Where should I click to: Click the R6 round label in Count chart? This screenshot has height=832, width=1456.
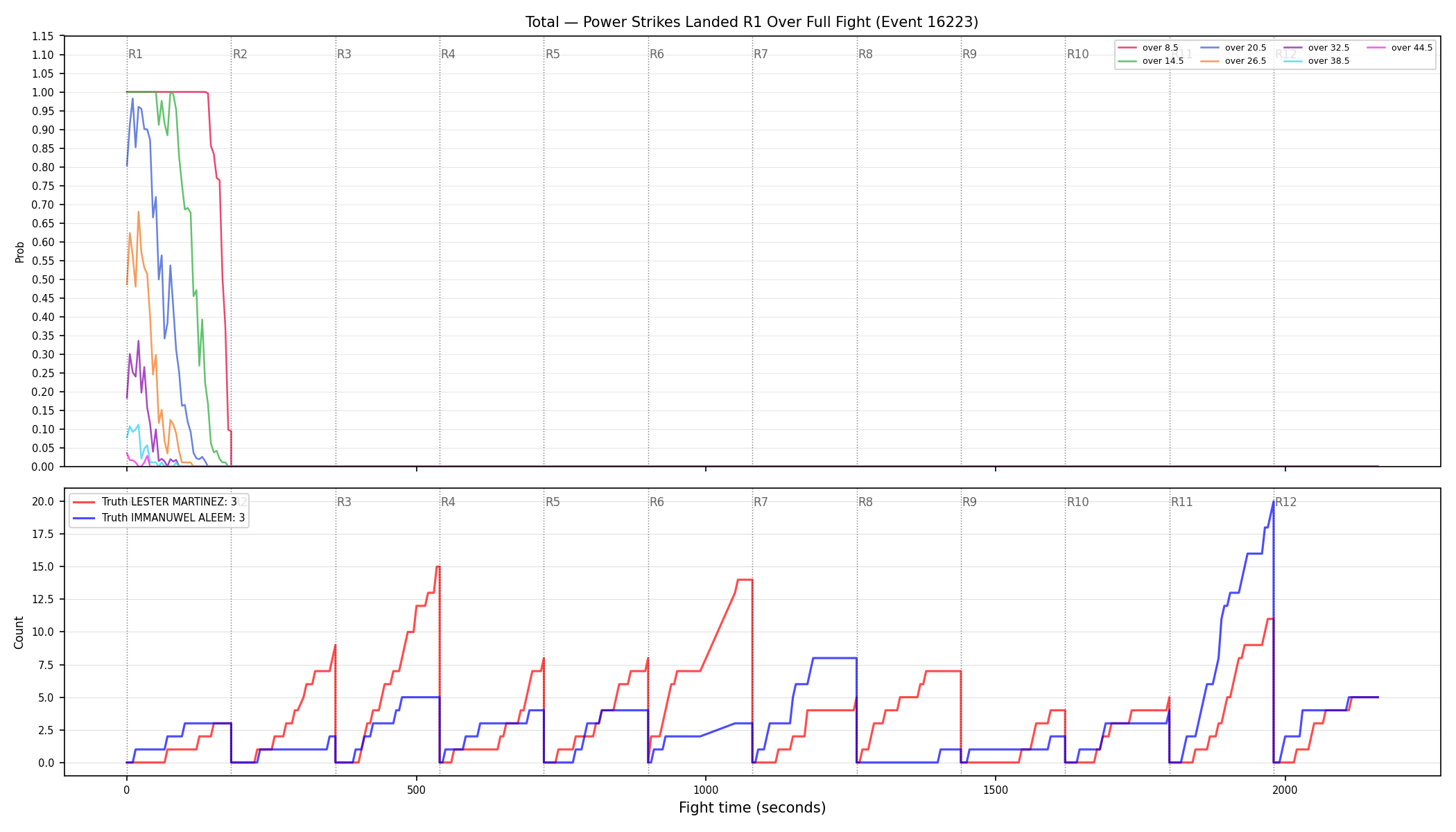pos(657,502)
